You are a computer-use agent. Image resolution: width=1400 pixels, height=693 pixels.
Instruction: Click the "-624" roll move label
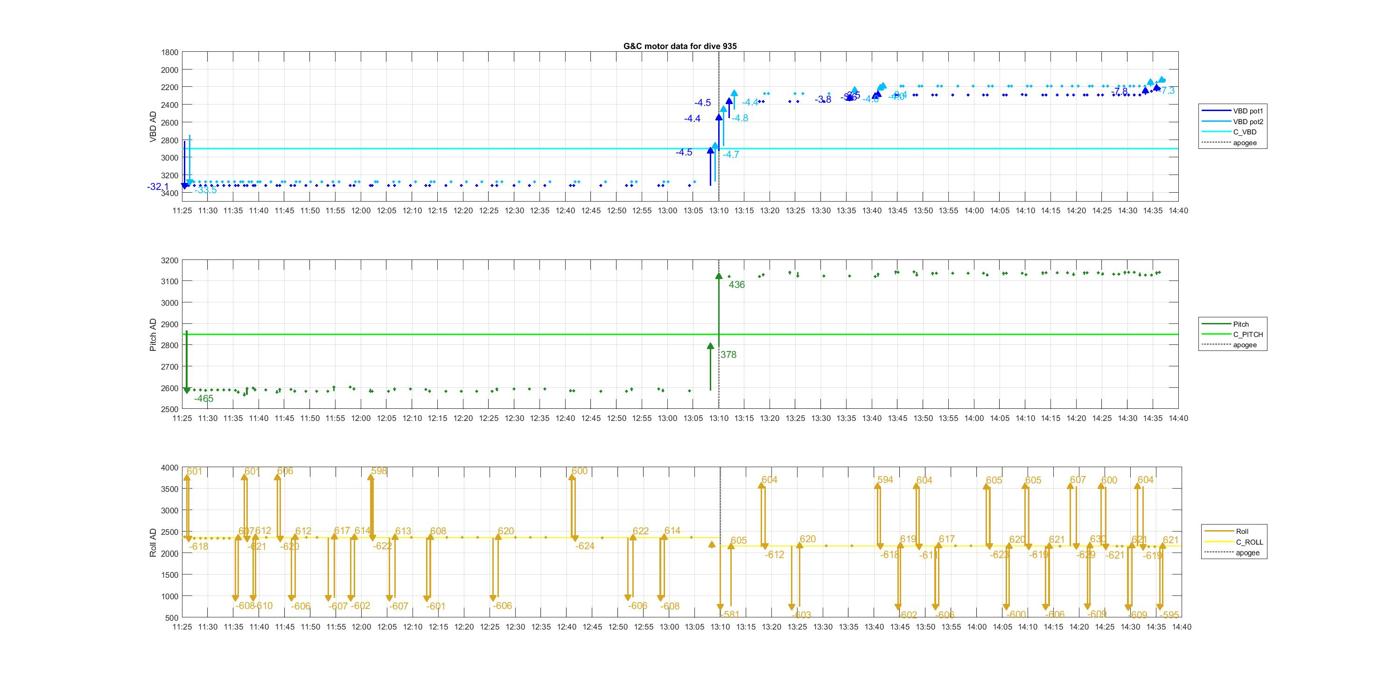pyautogui.click(x=584, y=546)
